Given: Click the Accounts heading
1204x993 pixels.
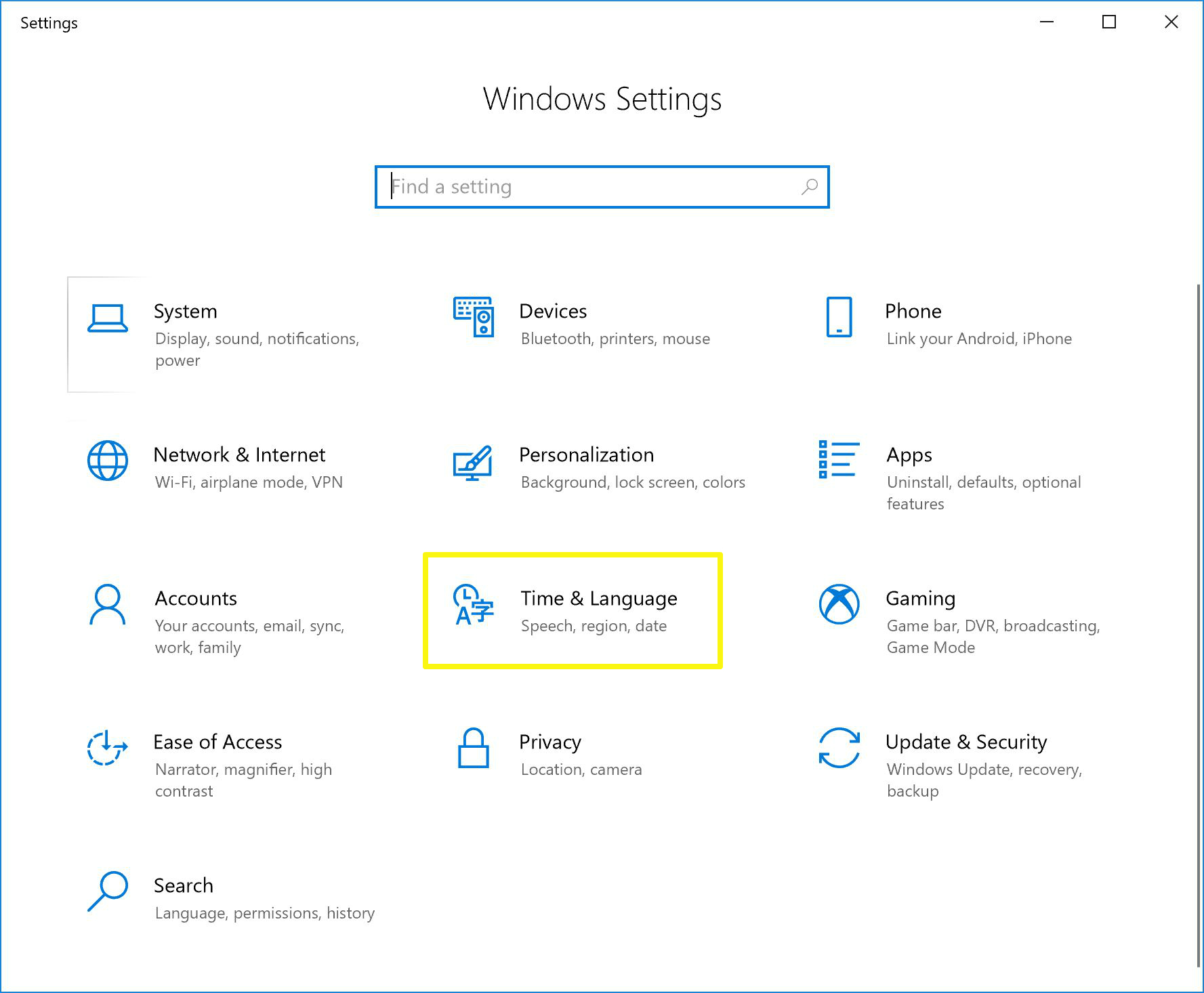Looking at the screenshot, I should click(196, 598).
